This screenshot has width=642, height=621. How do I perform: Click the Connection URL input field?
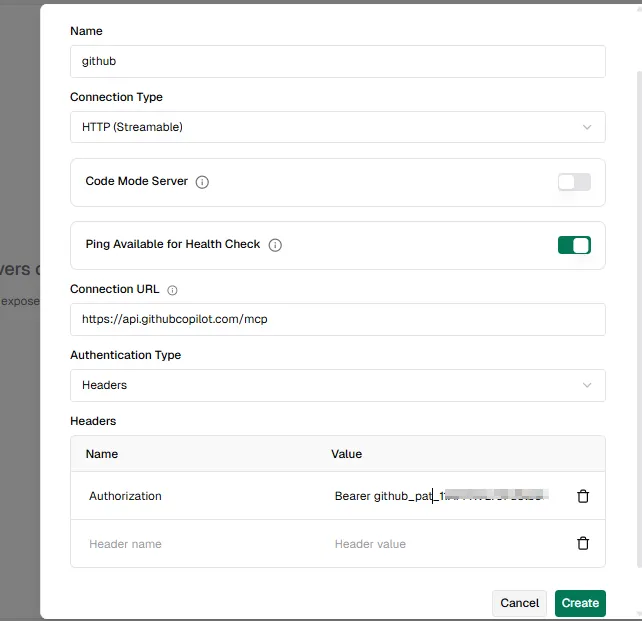338,319
